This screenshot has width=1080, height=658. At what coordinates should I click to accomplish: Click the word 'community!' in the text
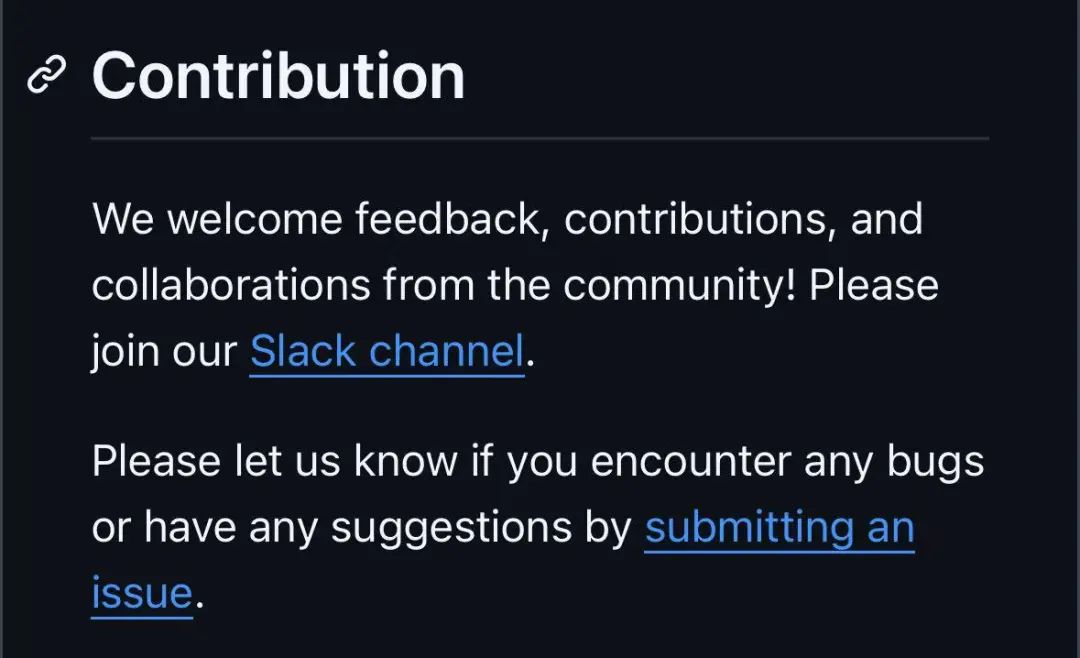[679, 285]
